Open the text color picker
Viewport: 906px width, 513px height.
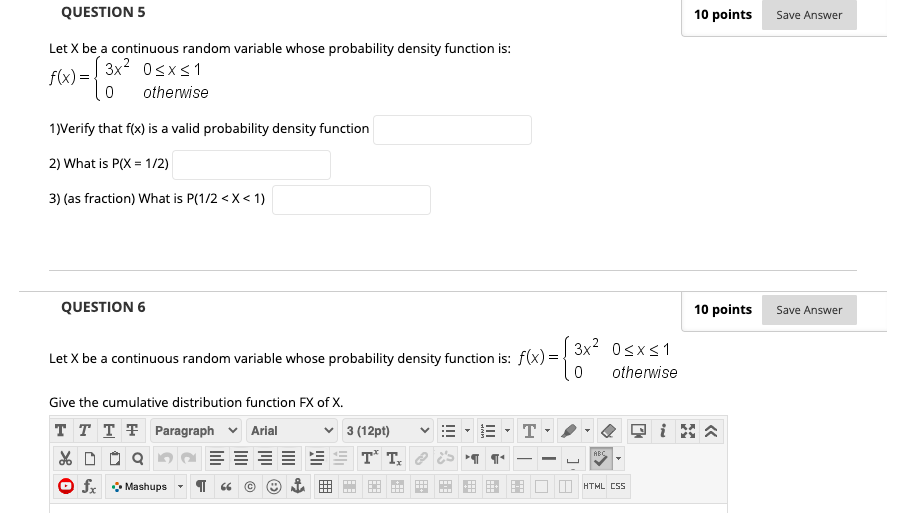(529, 431)
